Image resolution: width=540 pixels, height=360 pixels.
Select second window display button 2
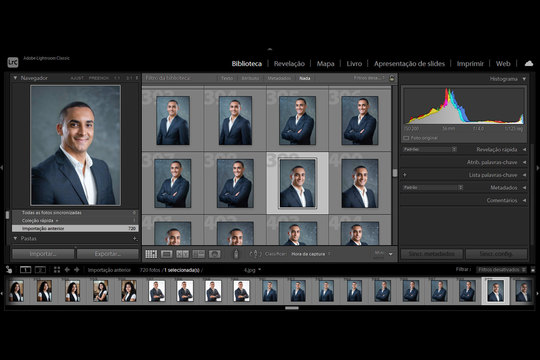coord(40,270)
